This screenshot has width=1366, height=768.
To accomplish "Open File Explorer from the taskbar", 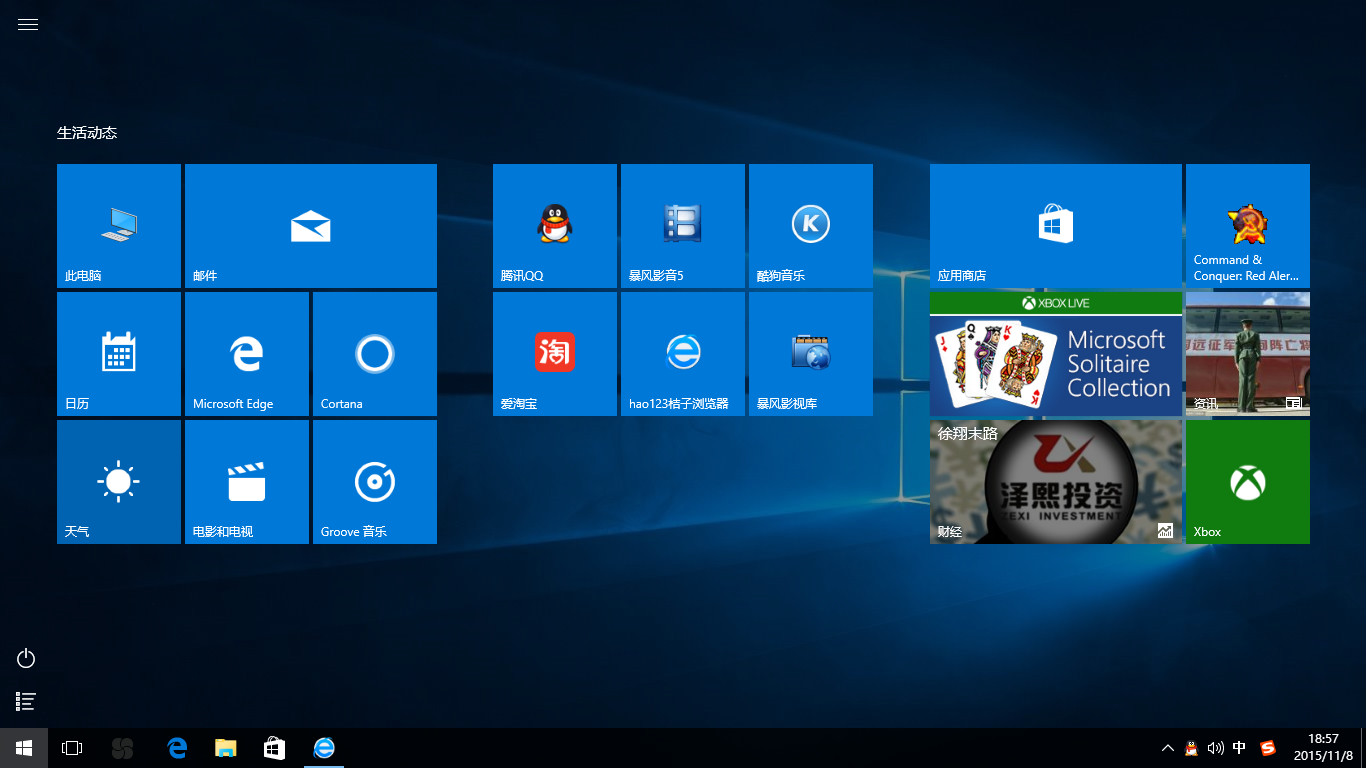I will click(226, 748).
